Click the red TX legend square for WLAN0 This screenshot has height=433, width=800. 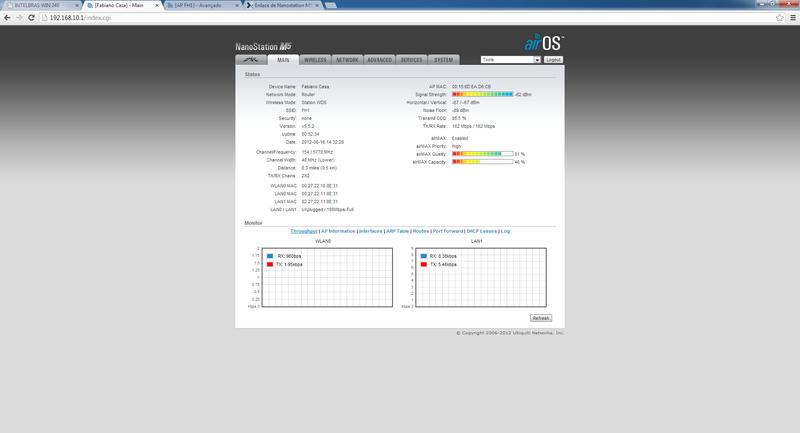click(x=270, y=264)
